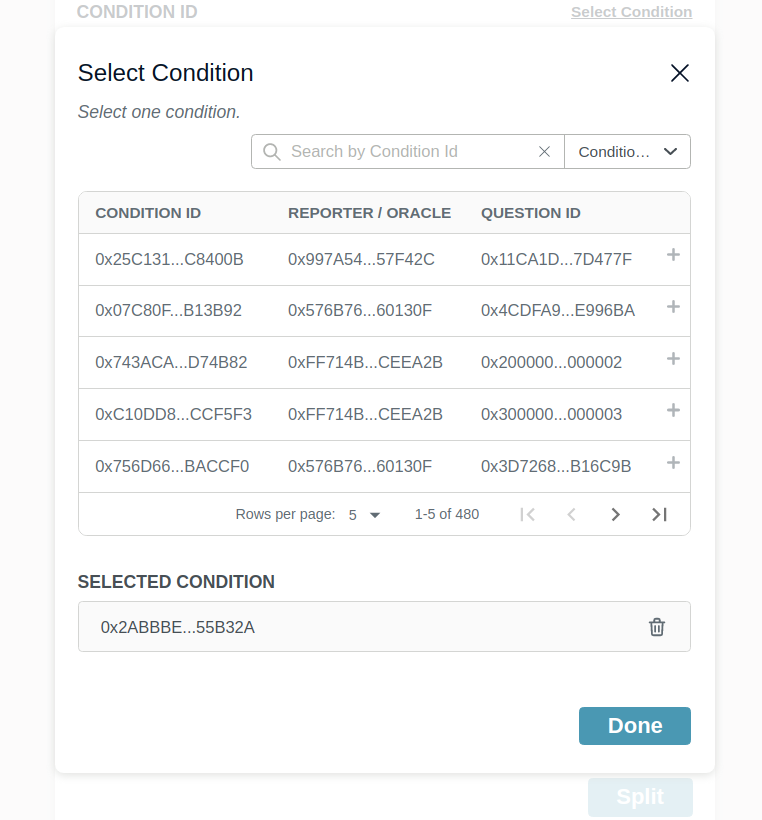Add condition 0x07C80F...B13B92 with plus icon
The image size is (762, 820).
673,307
